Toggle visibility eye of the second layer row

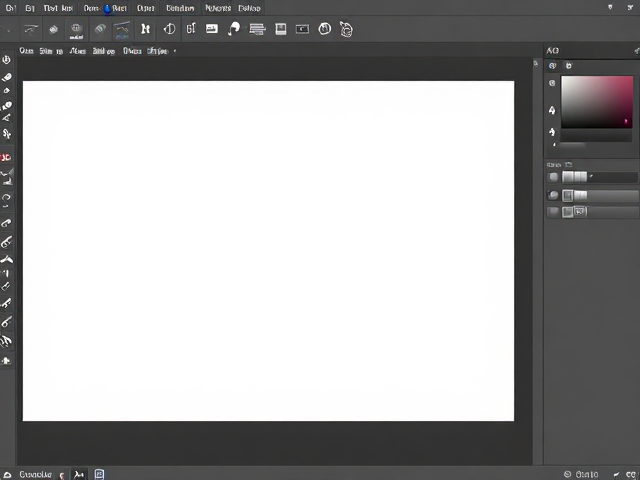pos(553,195)
